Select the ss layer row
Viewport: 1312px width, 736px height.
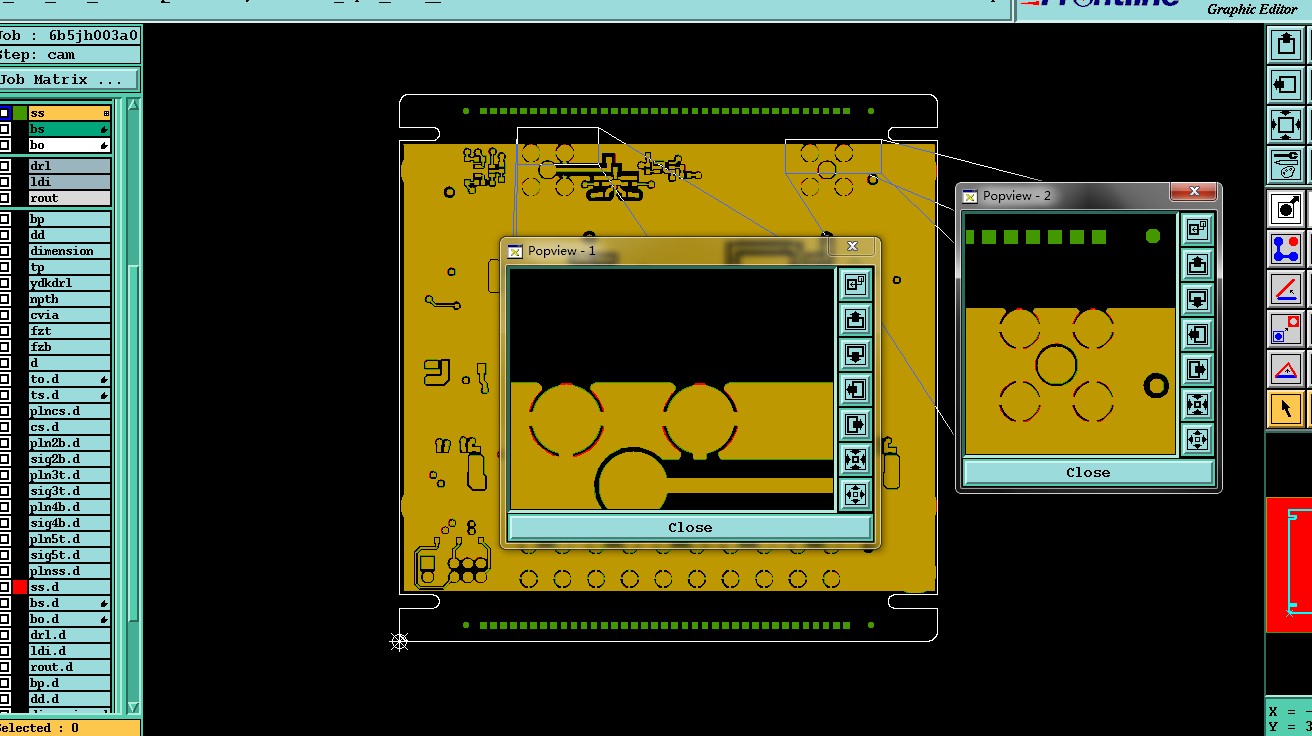click(x=69, y=113)
